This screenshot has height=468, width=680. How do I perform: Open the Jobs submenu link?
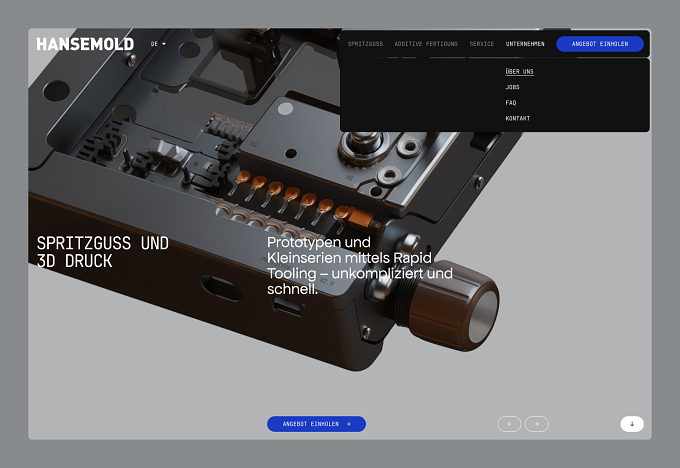[512, 87]
